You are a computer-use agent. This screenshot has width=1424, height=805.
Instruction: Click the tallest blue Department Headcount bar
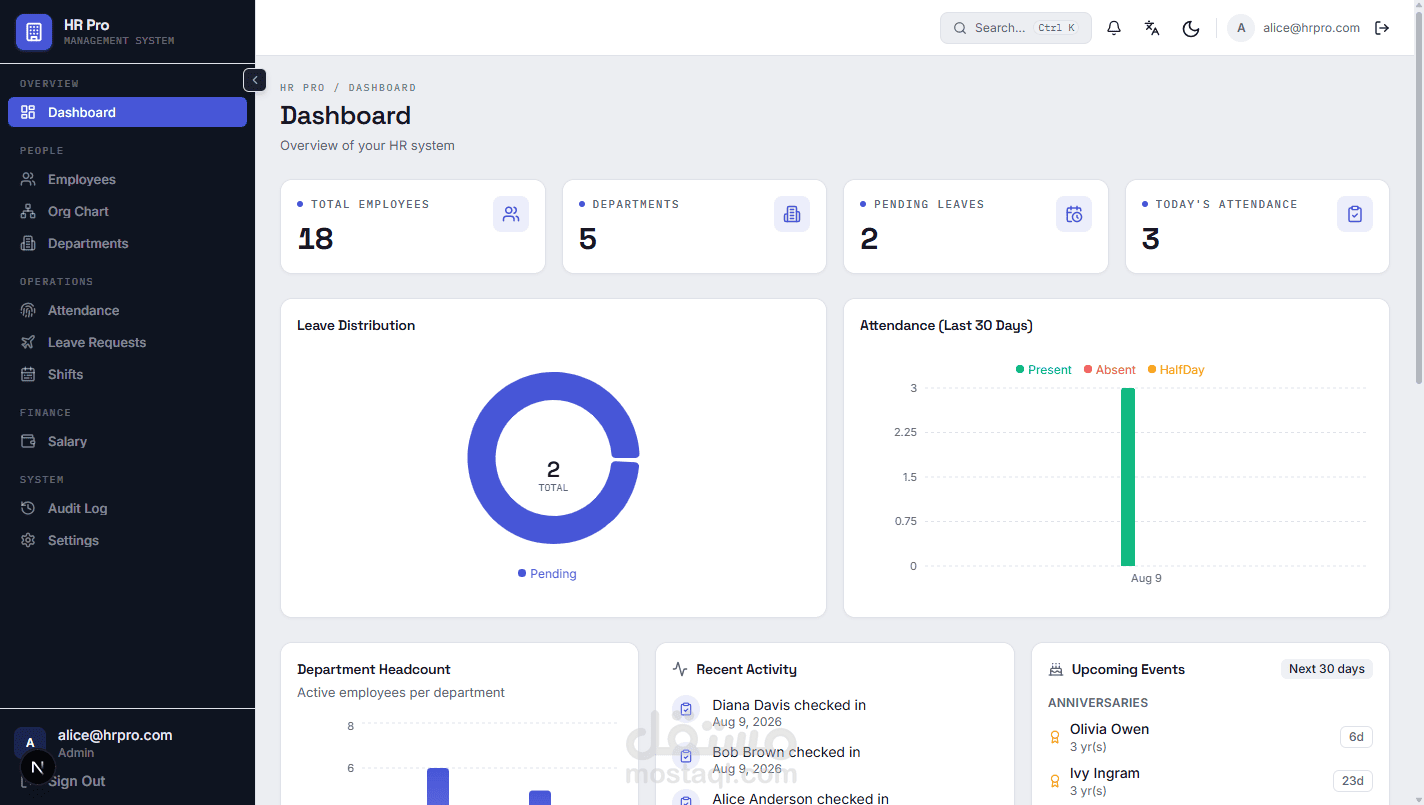[x=438, y=786]
